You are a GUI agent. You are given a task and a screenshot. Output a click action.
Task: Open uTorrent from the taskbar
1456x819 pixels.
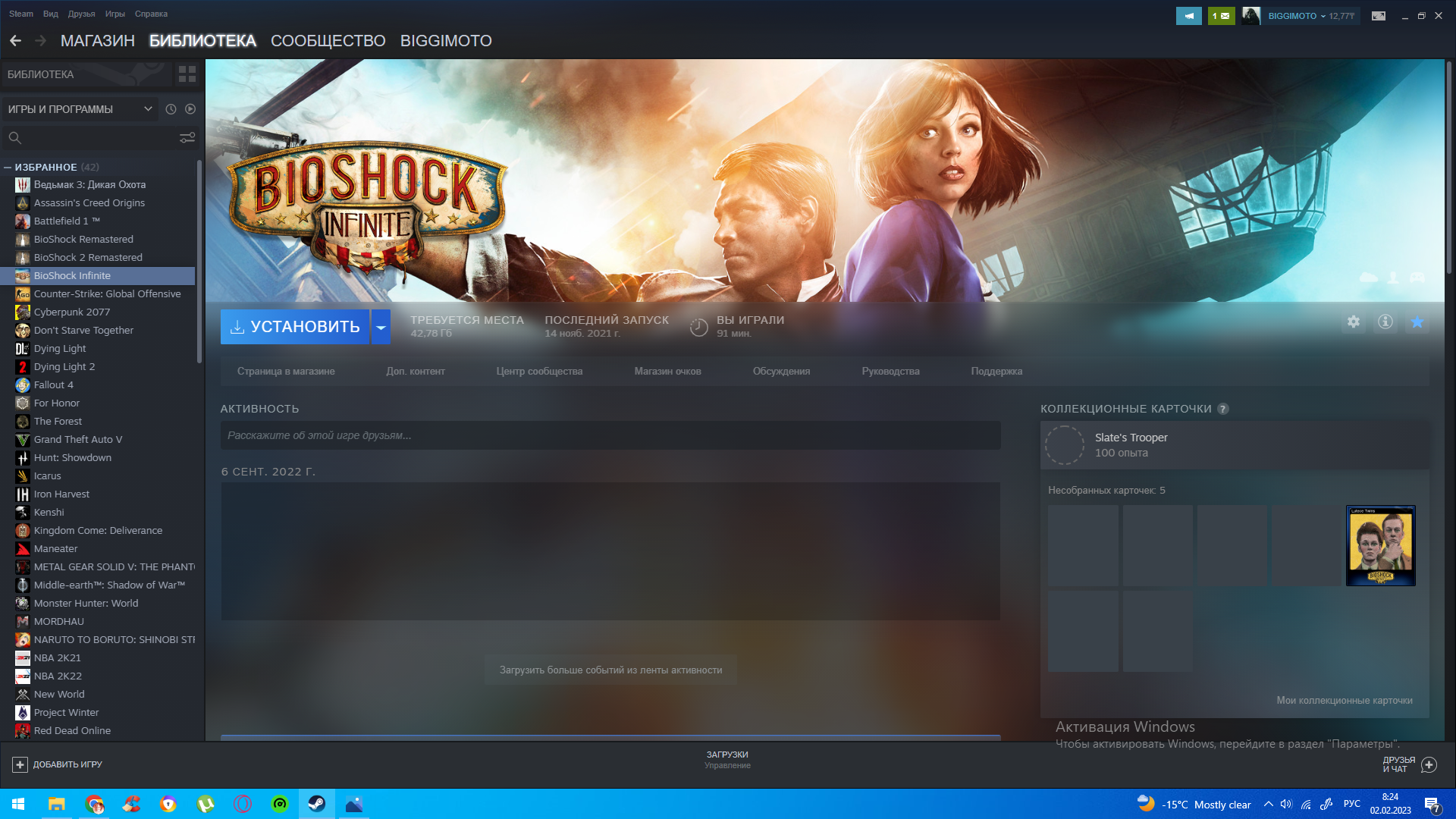(206, 804)
